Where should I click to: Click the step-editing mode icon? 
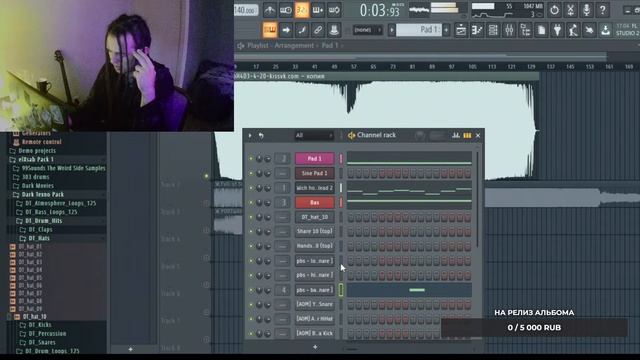[x=302, y=30]
